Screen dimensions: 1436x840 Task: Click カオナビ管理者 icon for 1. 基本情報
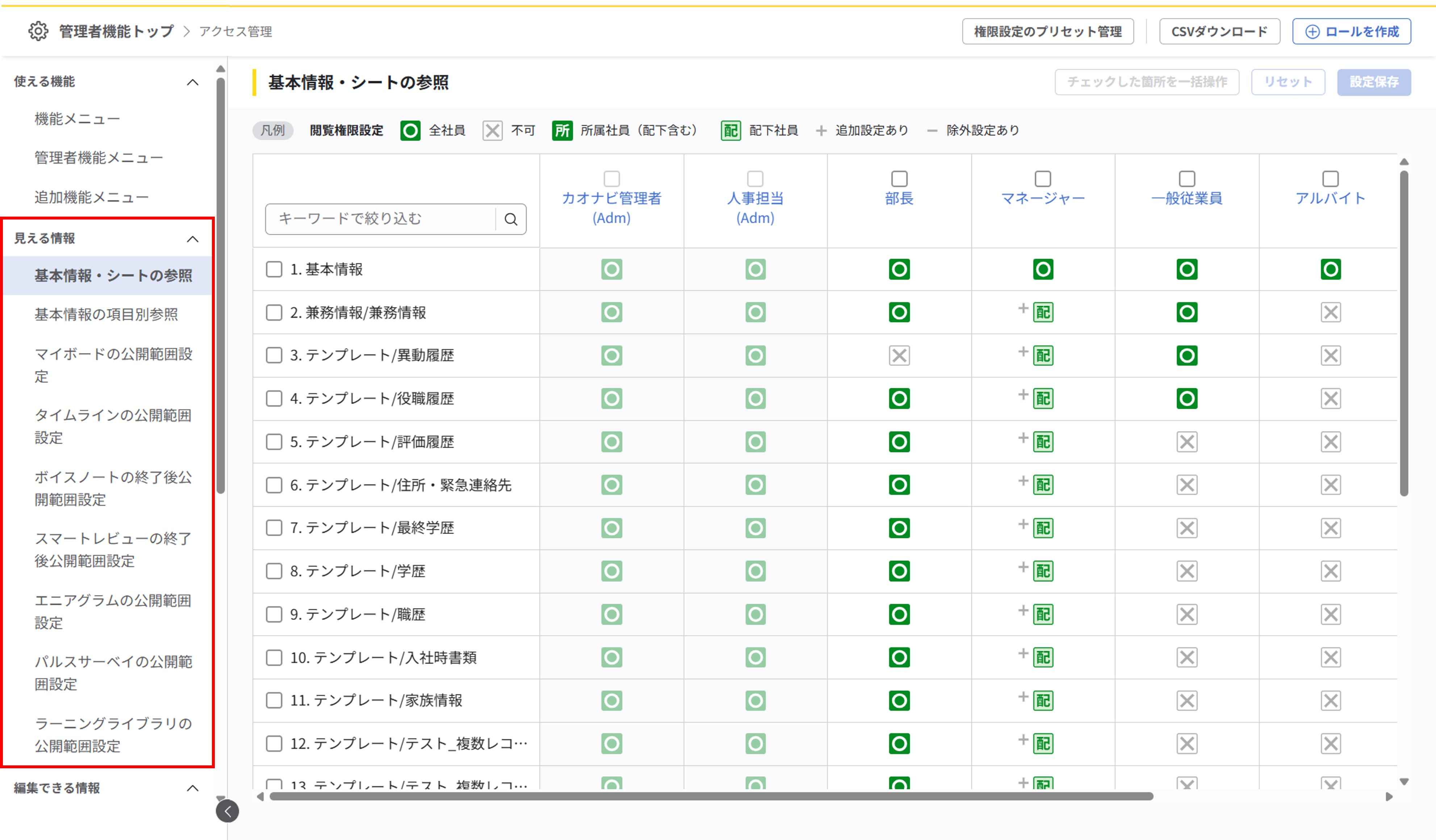point(611,269)
